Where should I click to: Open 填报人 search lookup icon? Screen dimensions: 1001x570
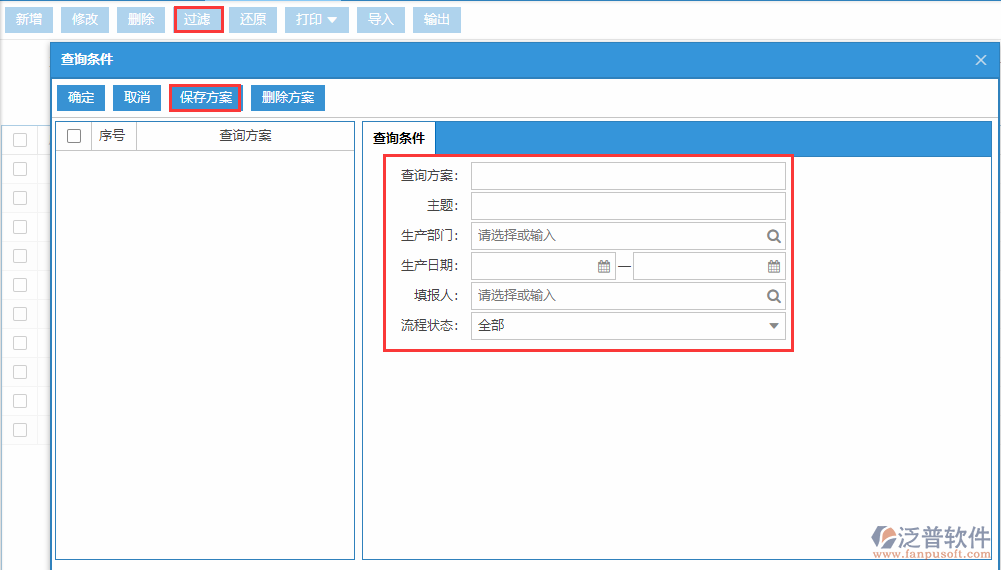coord(773,296)
